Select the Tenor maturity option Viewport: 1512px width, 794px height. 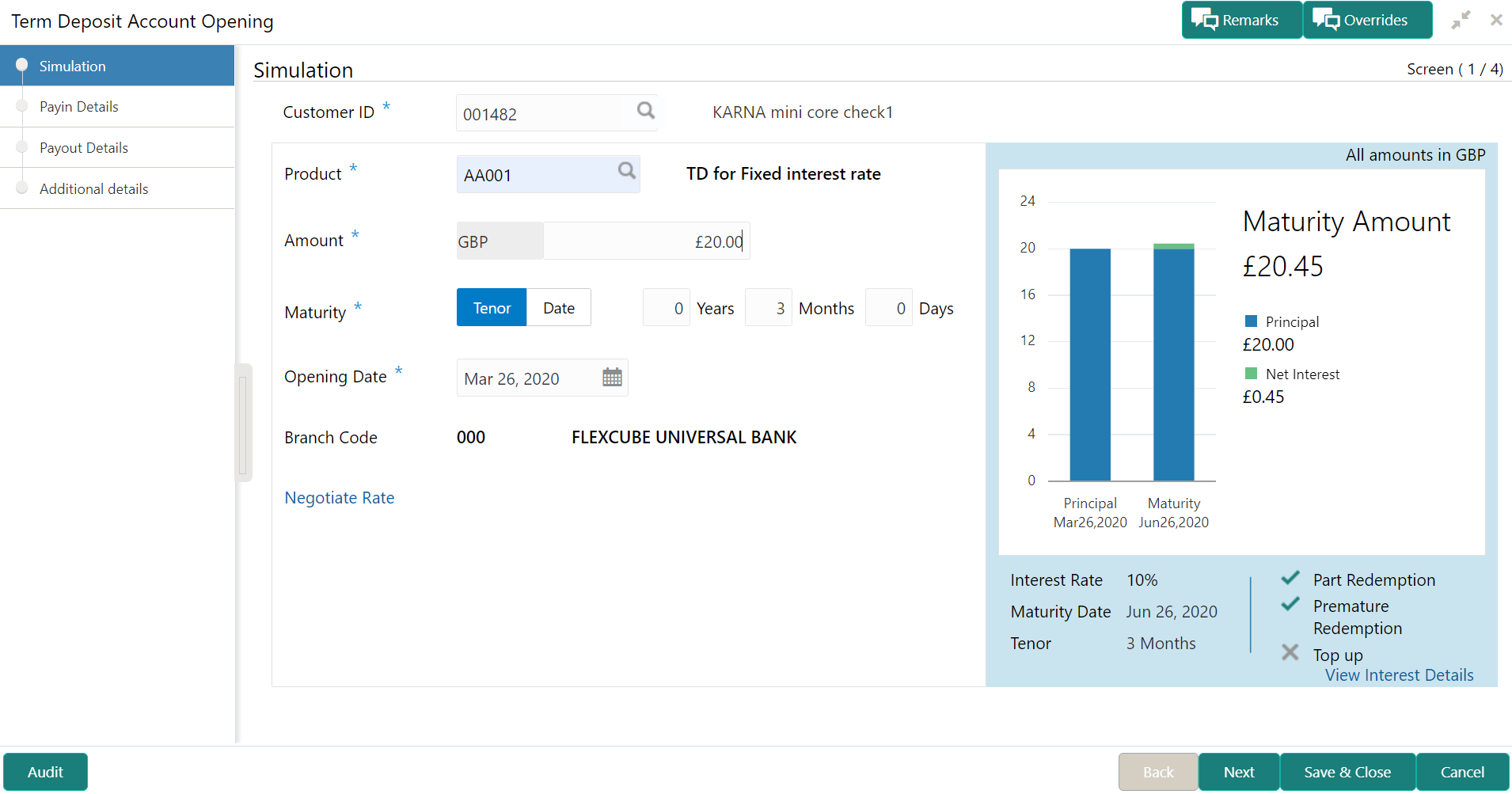[x=492, y=307]
